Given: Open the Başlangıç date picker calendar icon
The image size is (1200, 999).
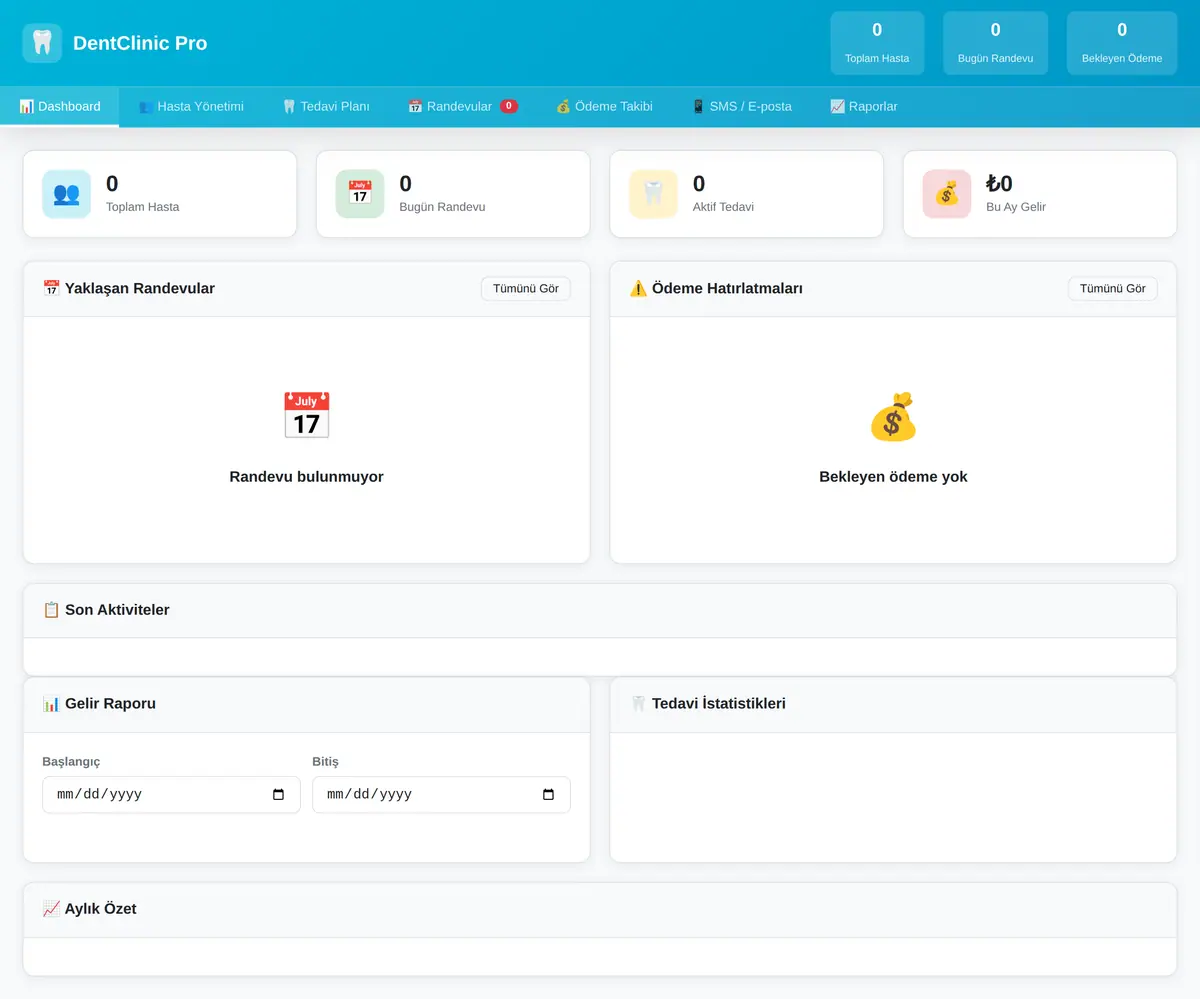Looking at the screenshot, I should tap(279, 795).
